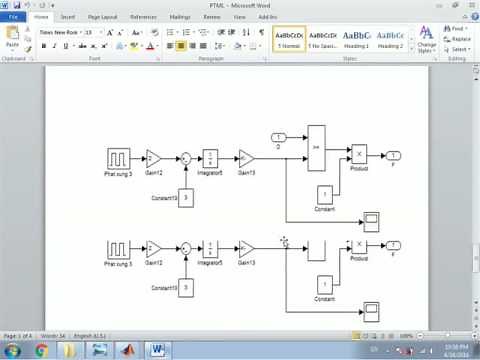Align text left
This screenshot has width=480, height=360.
click(170, 46)
